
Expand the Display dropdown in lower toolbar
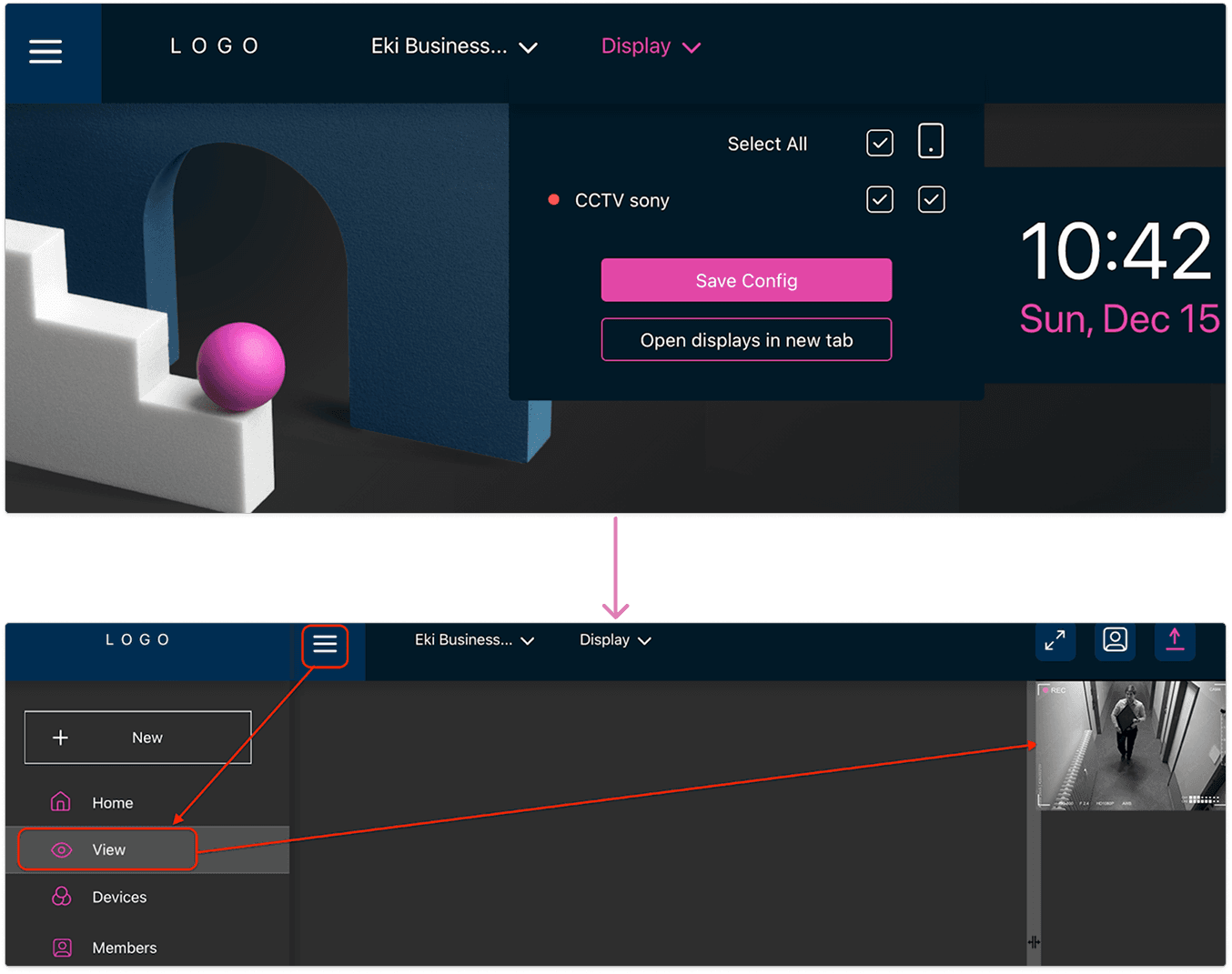pos(614,640)
